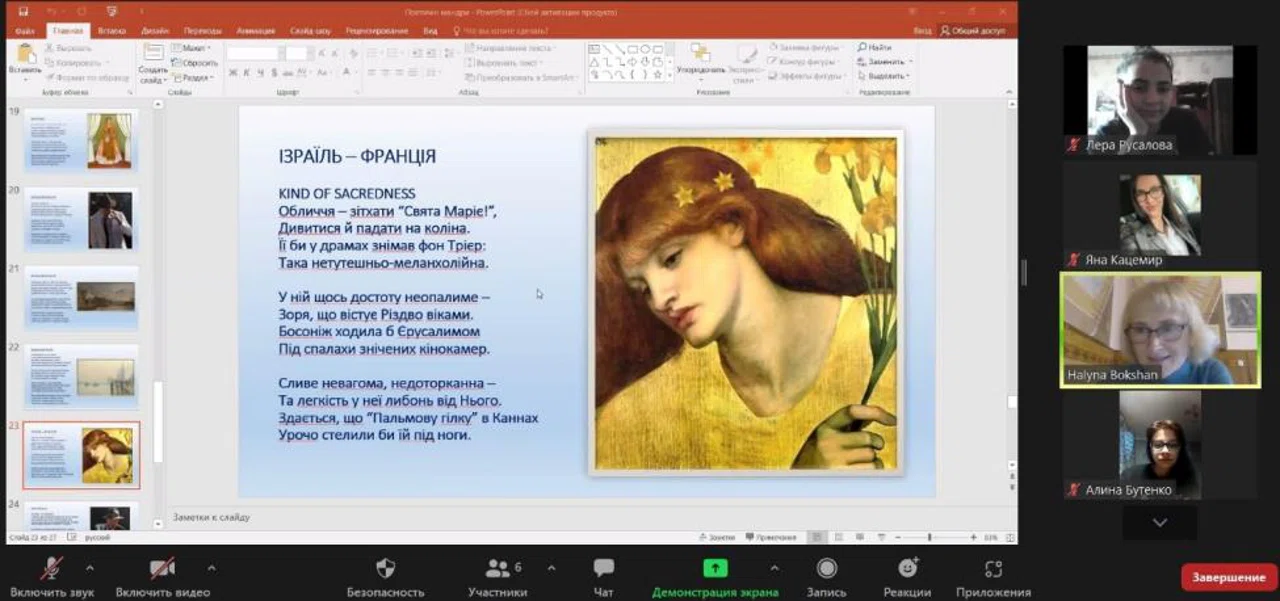The image size is (1280, 601).
Task: Expand audio options arrow next to Включить звук
Action: pyautogui.click(x=90, y=567)
